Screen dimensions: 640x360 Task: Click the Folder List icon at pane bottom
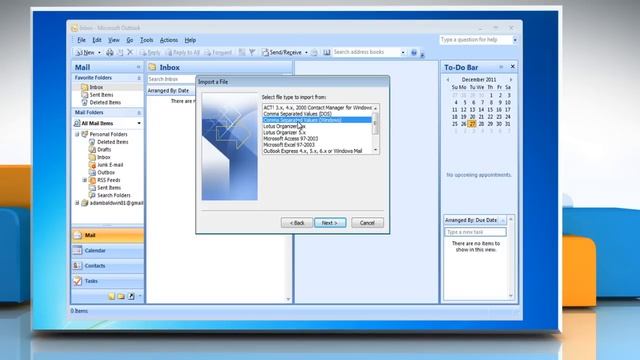click(121, 296)
